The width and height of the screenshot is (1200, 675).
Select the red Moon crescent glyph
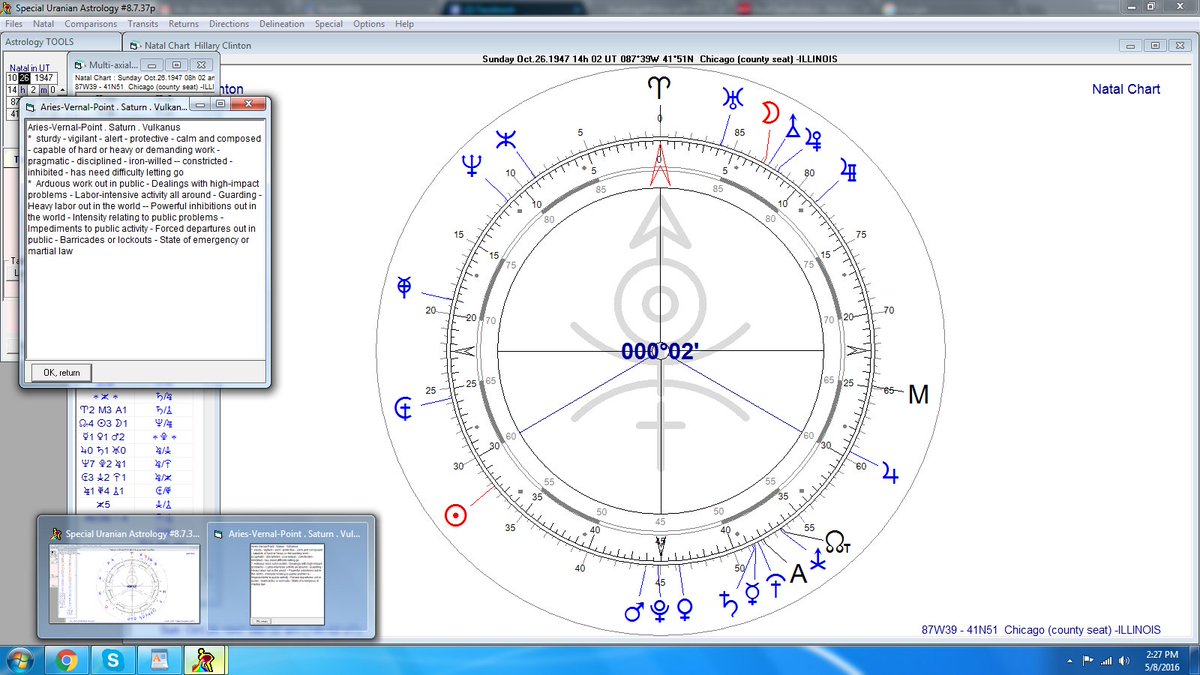click(770, 112)
